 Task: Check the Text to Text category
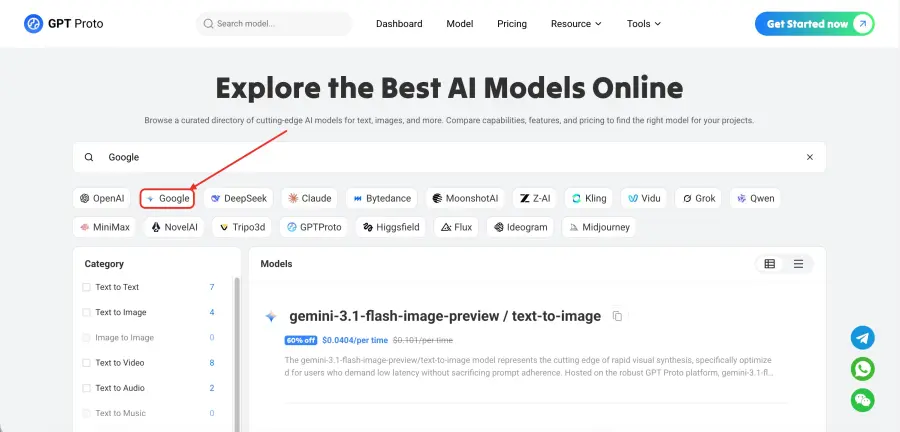[87, 287]
